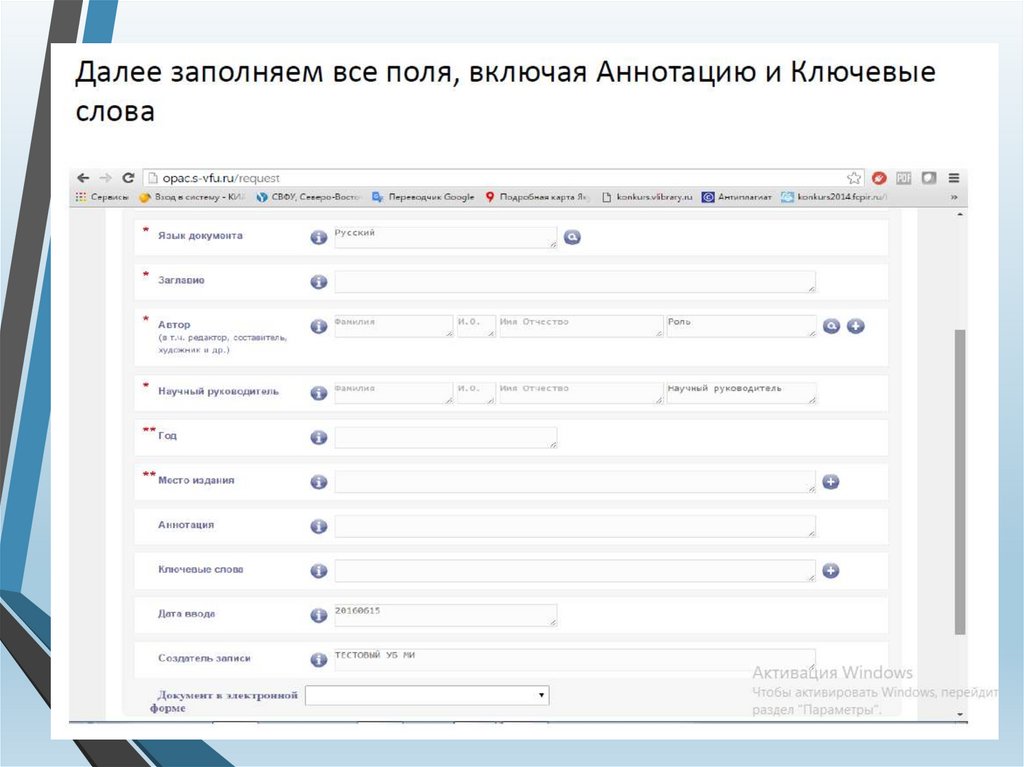Open the Документ в электронной форме dropdown
1024x767 pixels.
click(427, 695)
